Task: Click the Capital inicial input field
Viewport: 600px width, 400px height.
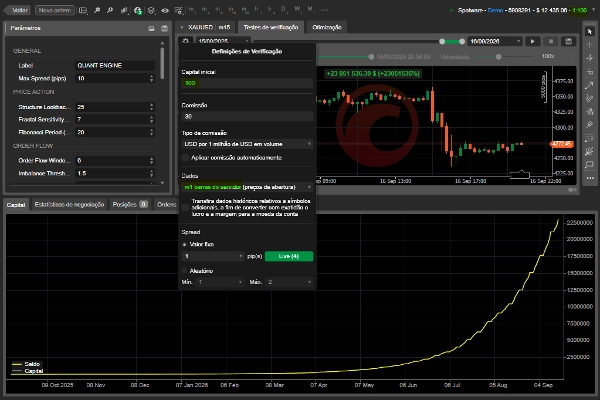Action: click(x=247, y=83)
